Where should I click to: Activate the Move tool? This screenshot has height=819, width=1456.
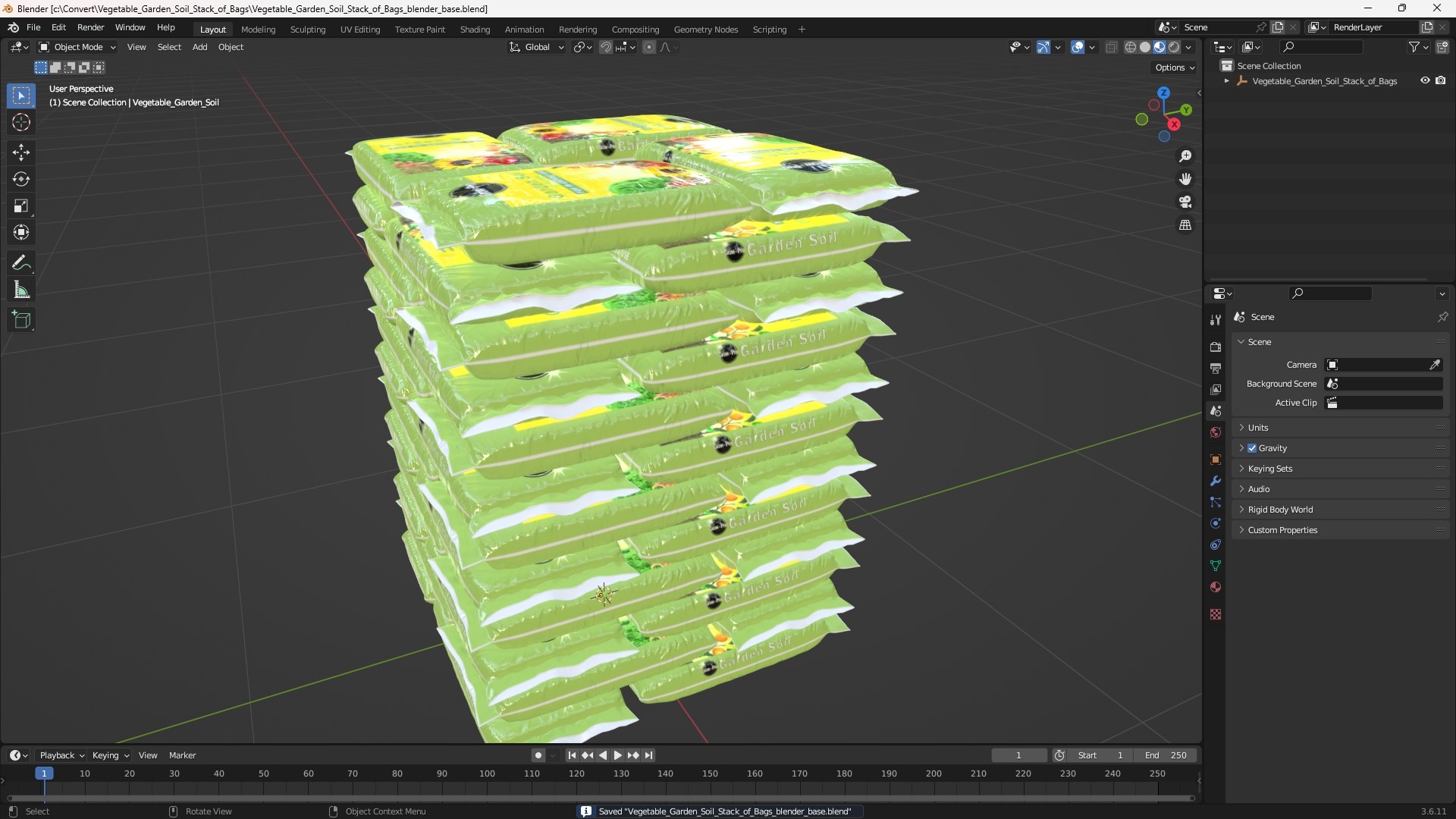click(21, 152)
